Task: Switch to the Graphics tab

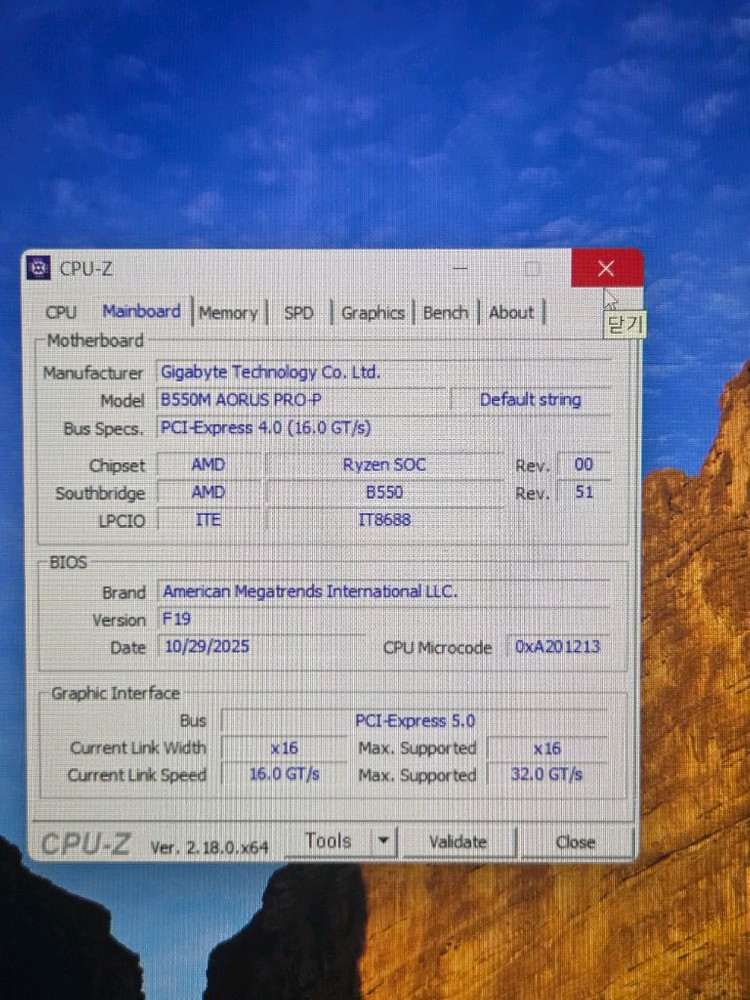Action: [x=373, y=313]
